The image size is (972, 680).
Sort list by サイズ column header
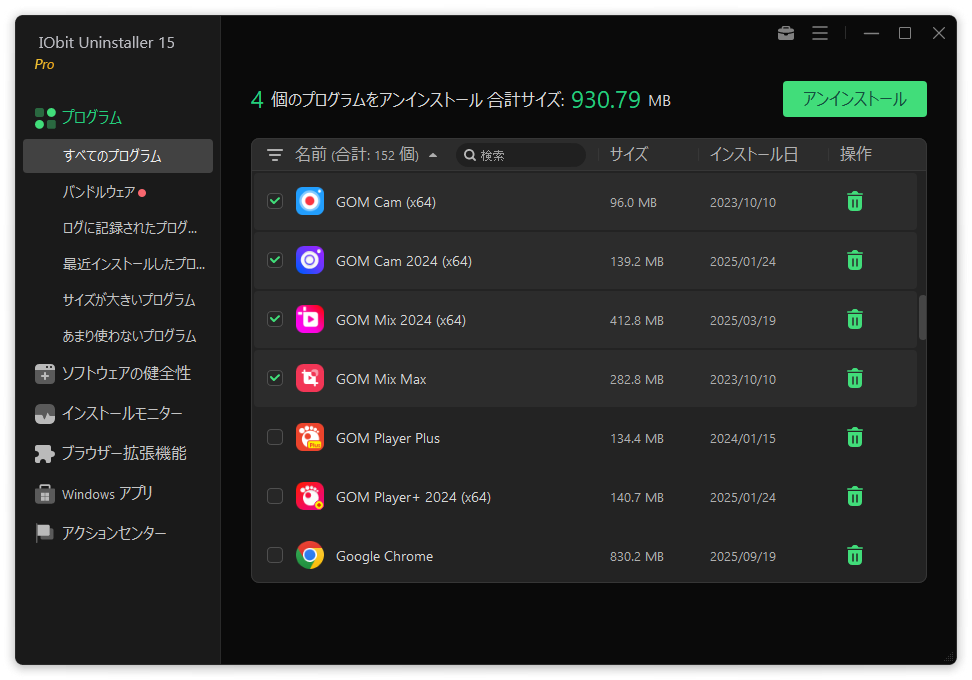tap(629, 154)
